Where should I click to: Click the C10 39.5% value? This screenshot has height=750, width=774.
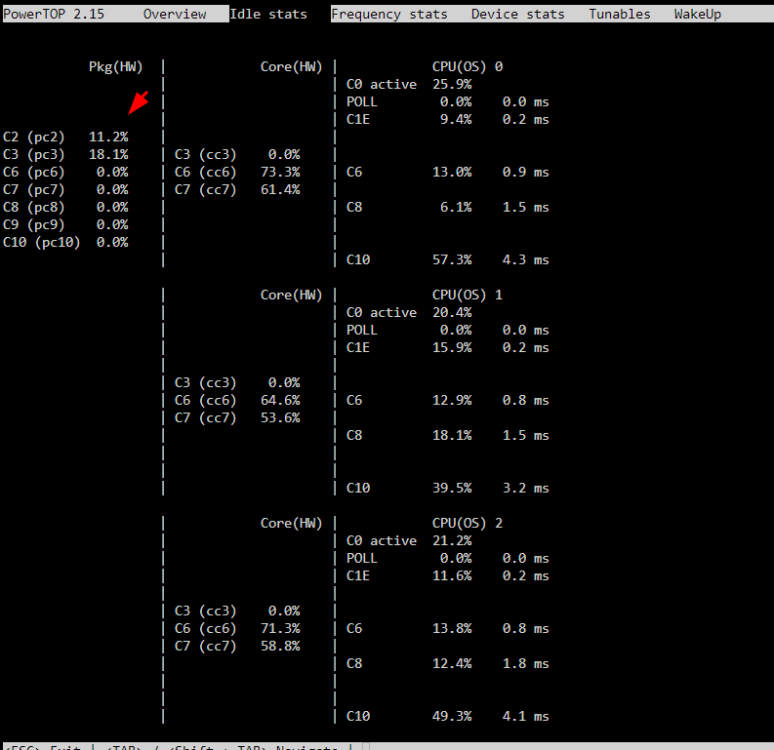(x=452, y=488)
